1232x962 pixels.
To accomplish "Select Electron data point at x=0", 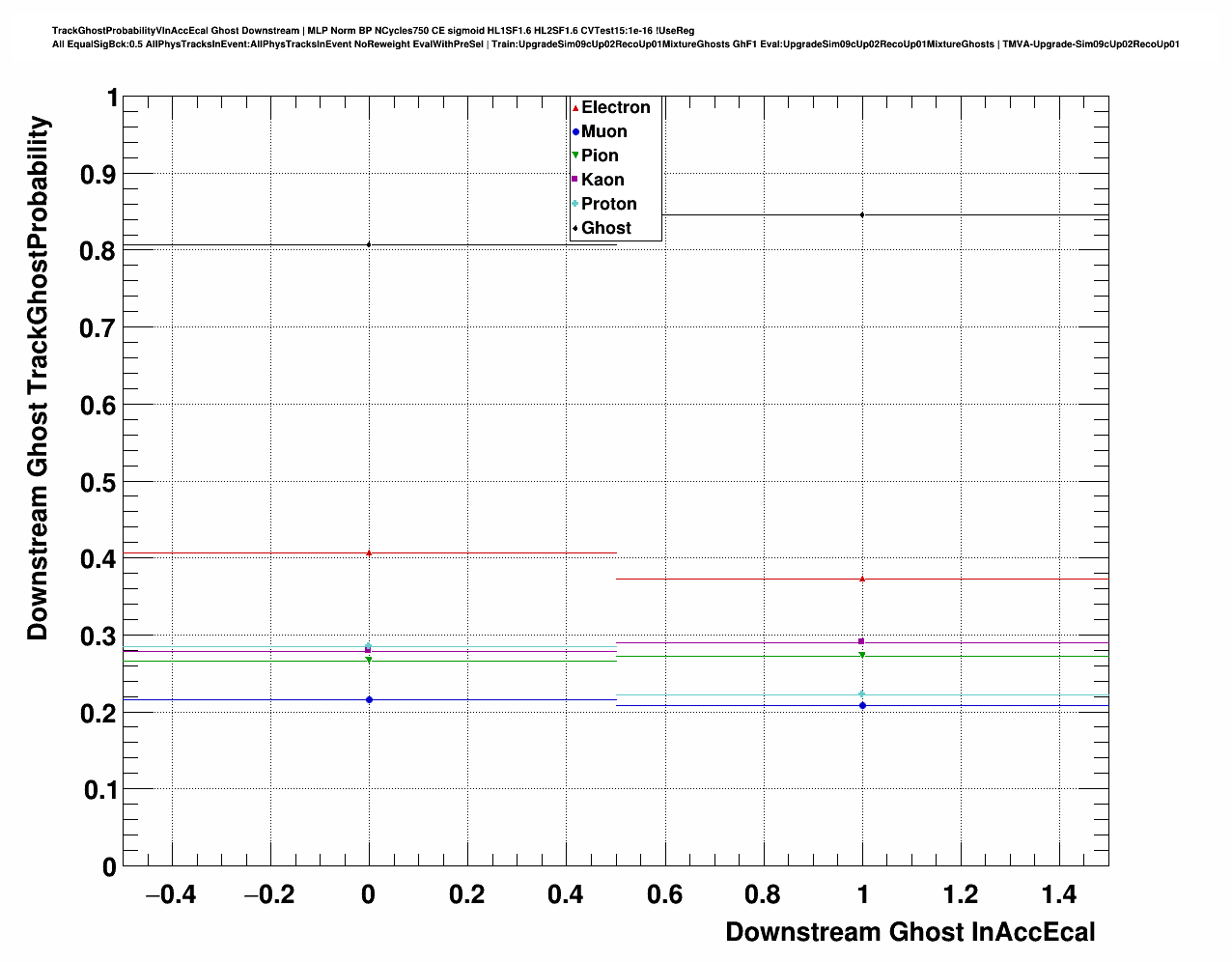I will click(369, 553).
